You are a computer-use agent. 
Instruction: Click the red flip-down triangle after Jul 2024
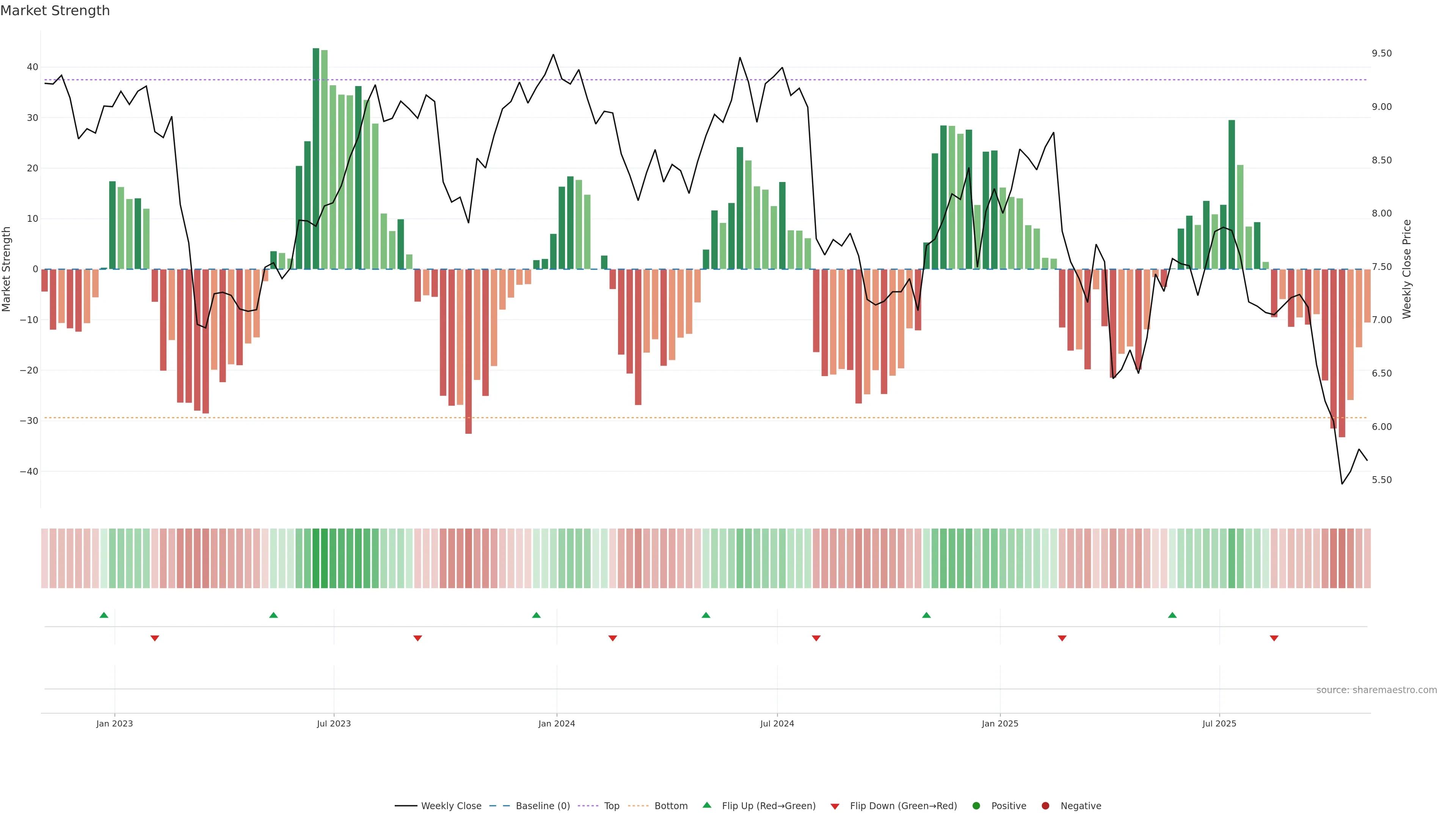click(816, 638)
